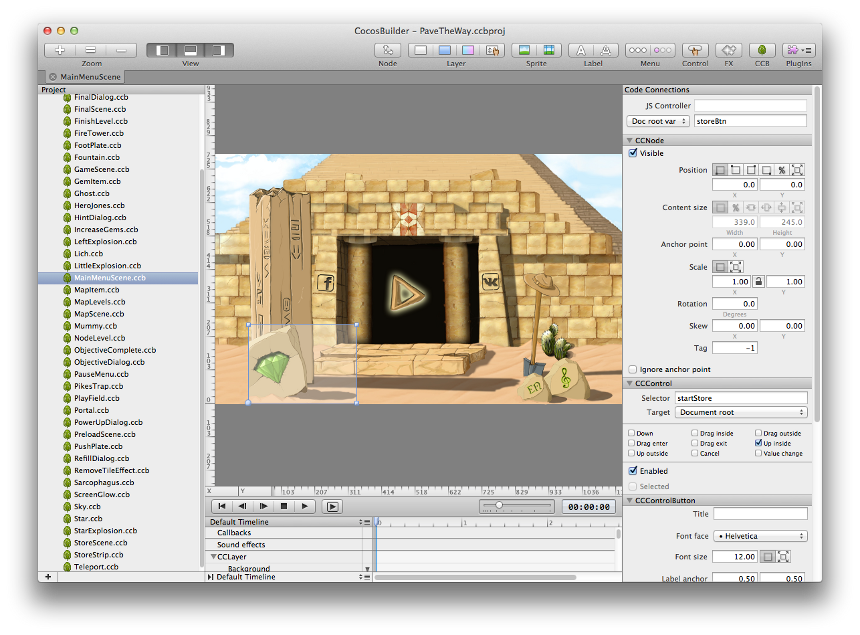Open the Target Document root dropdown

(x=742, y=412)
